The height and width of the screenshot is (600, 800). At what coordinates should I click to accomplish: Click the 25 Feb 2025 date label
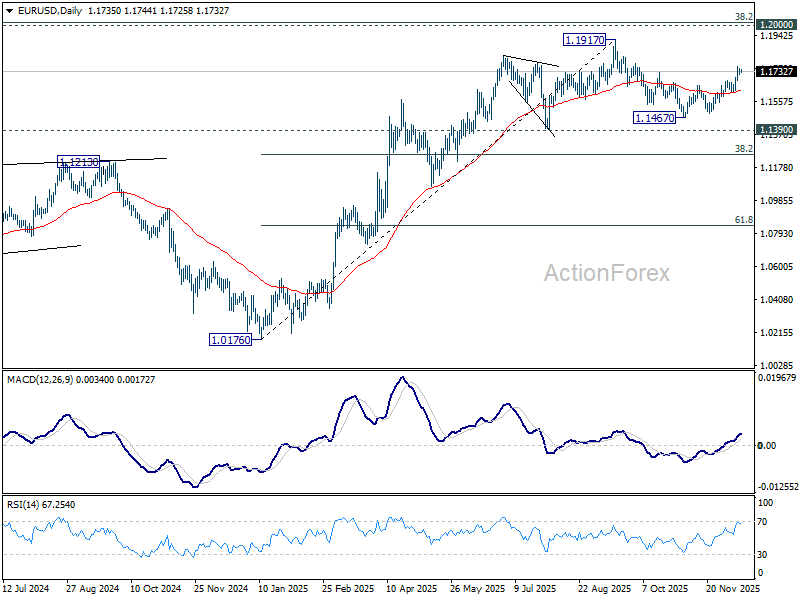(348, 589)
